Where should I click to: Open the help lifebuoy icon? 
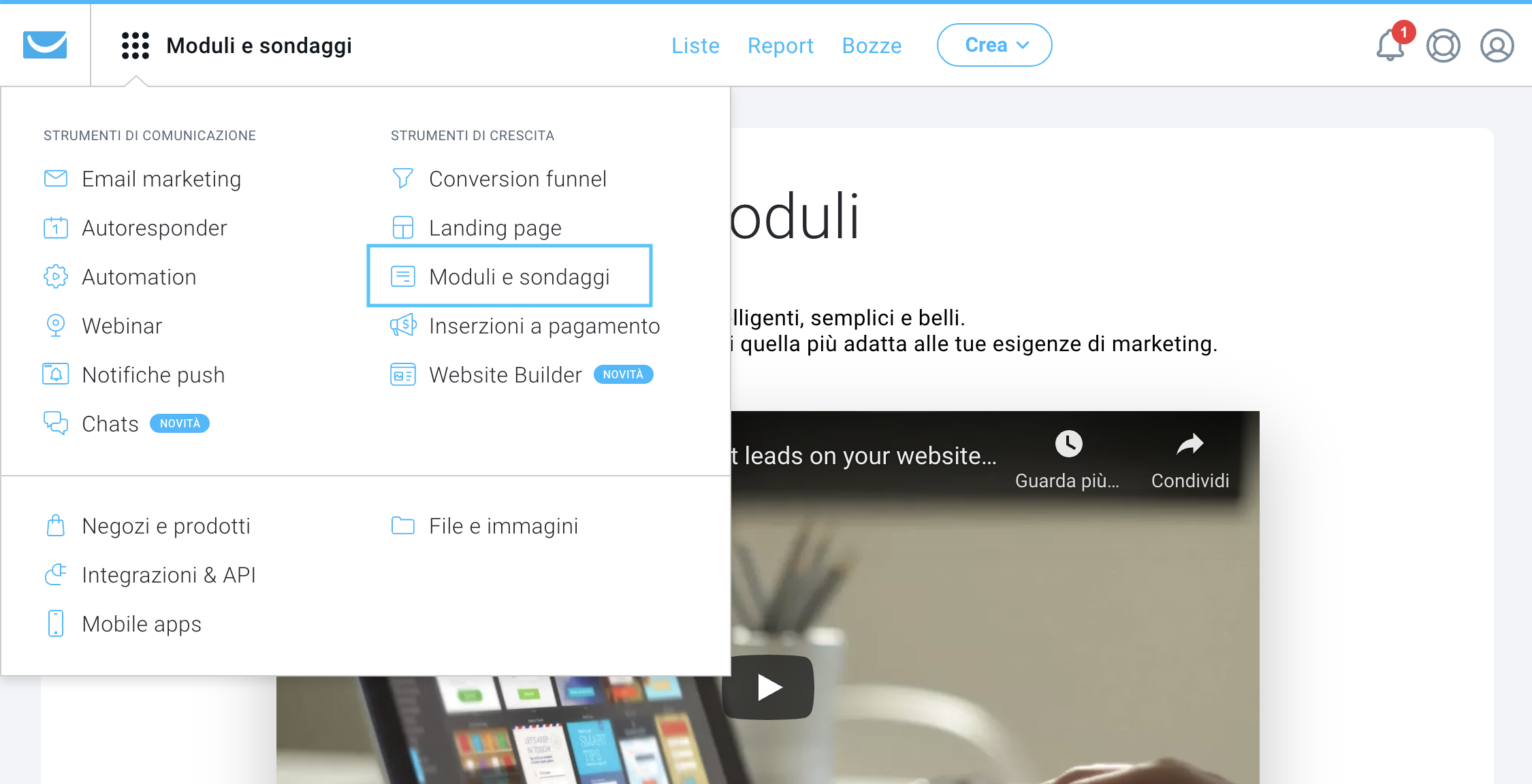(x=1443, y=46)
